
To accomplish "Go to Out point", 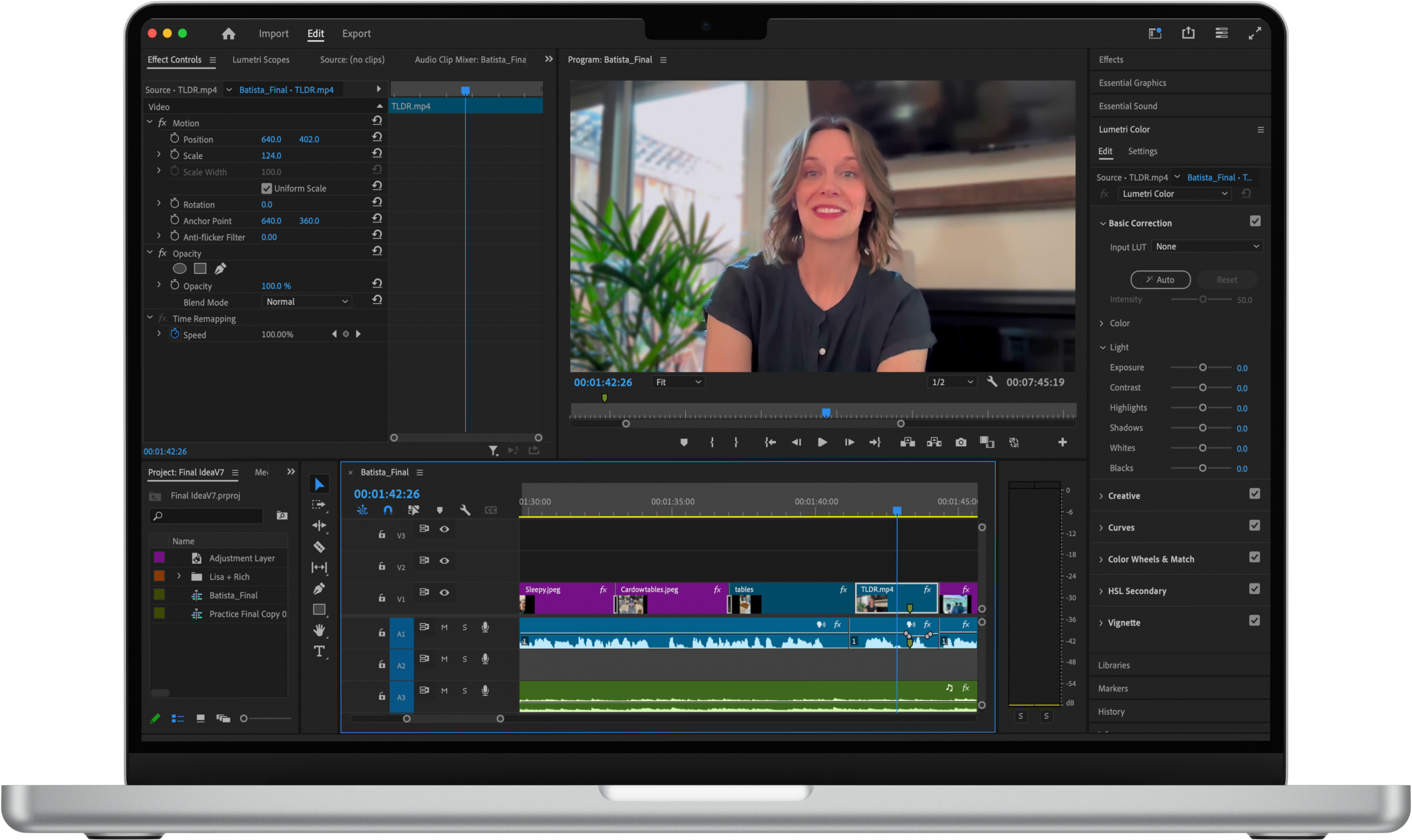I will [x=875, y=442].
